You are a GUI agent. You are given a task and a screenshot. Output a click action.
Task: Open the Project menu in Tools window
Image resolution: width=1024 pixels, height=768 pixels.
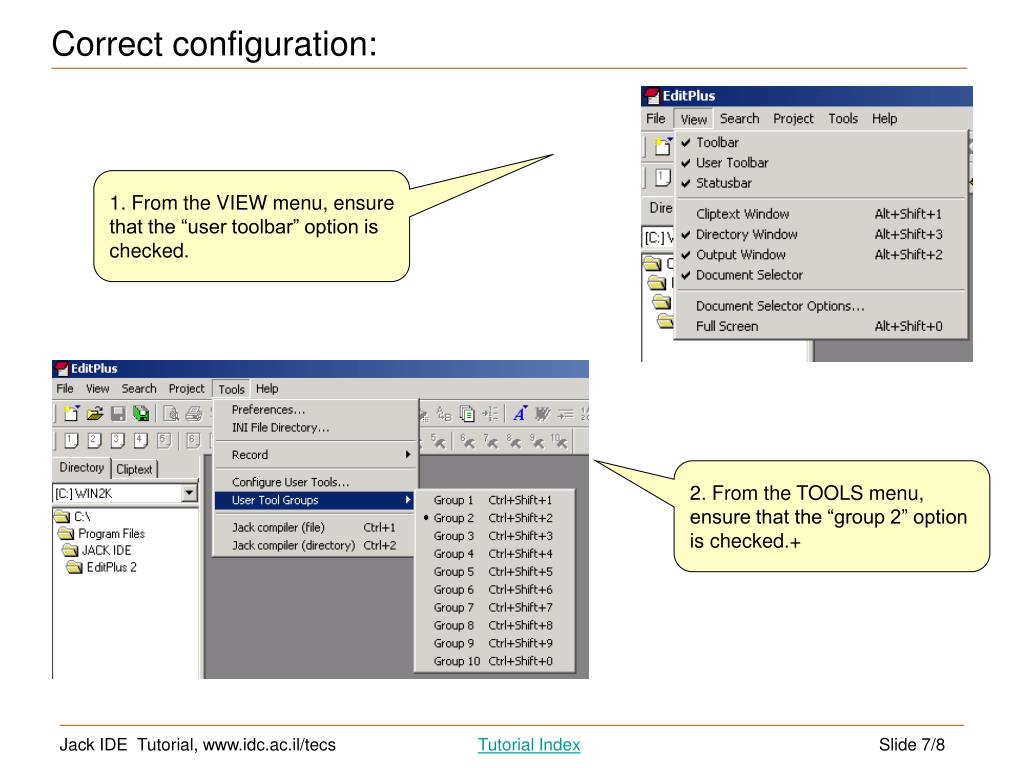point(186,389)
